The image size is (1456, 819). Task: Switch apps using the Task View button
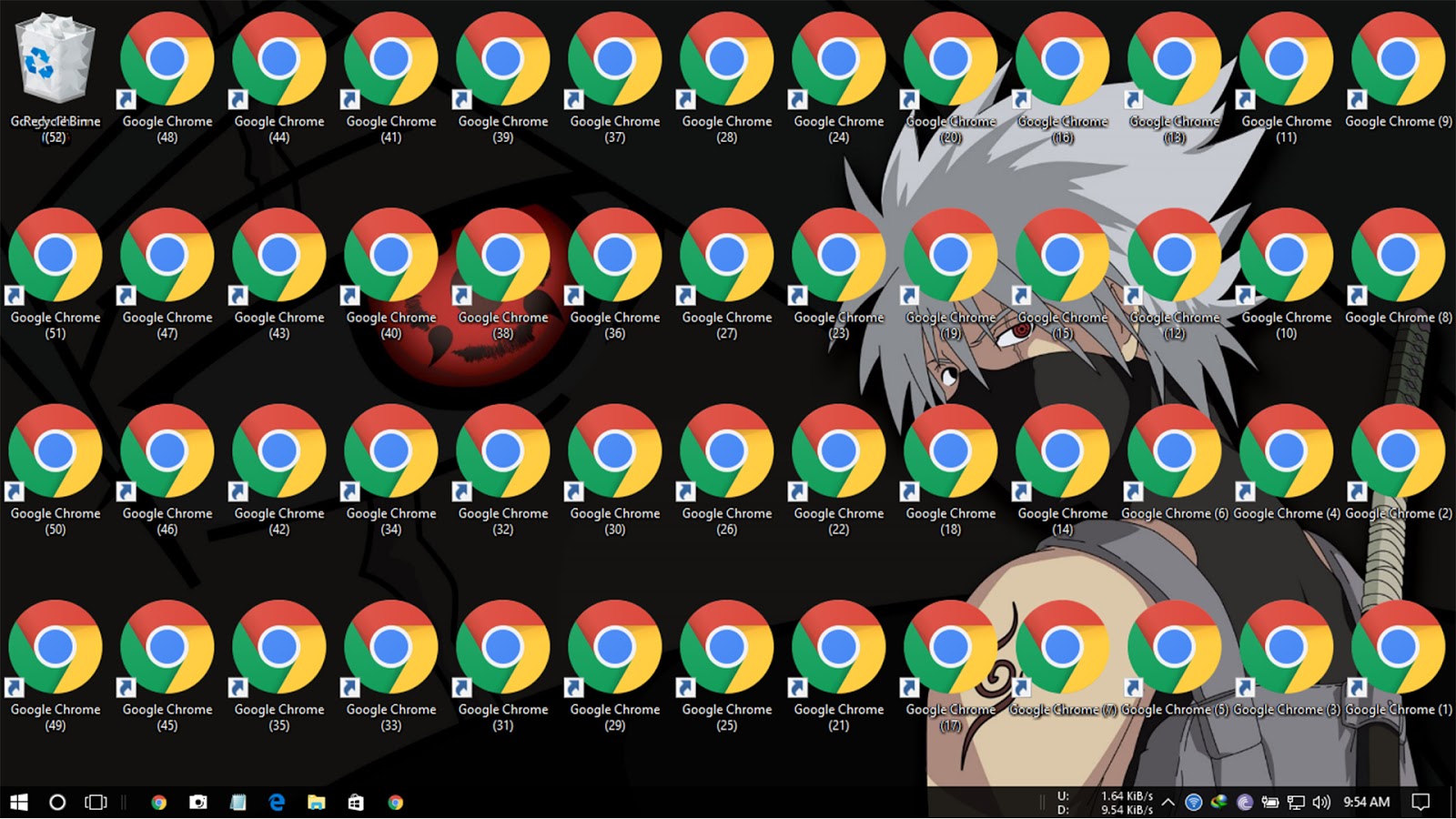(x=94, y=802)
